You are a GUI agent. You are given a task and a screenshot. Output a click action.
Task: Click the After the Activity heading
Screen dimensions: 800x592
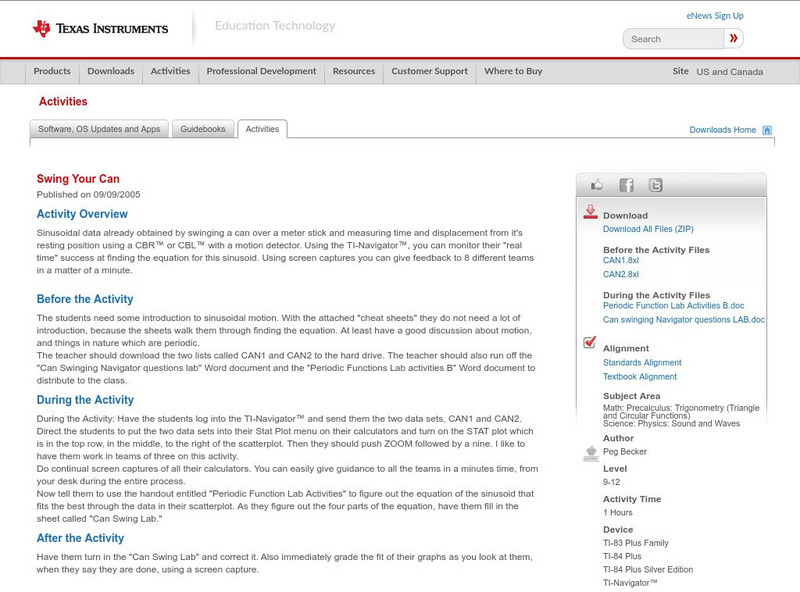(80, 538)
